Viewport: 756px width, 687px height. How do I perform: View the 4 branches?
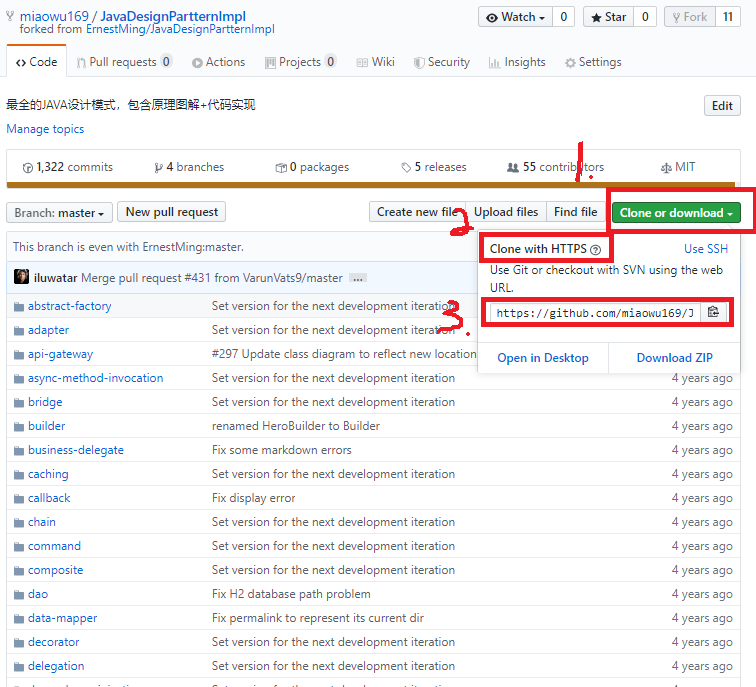coord(189,167)
